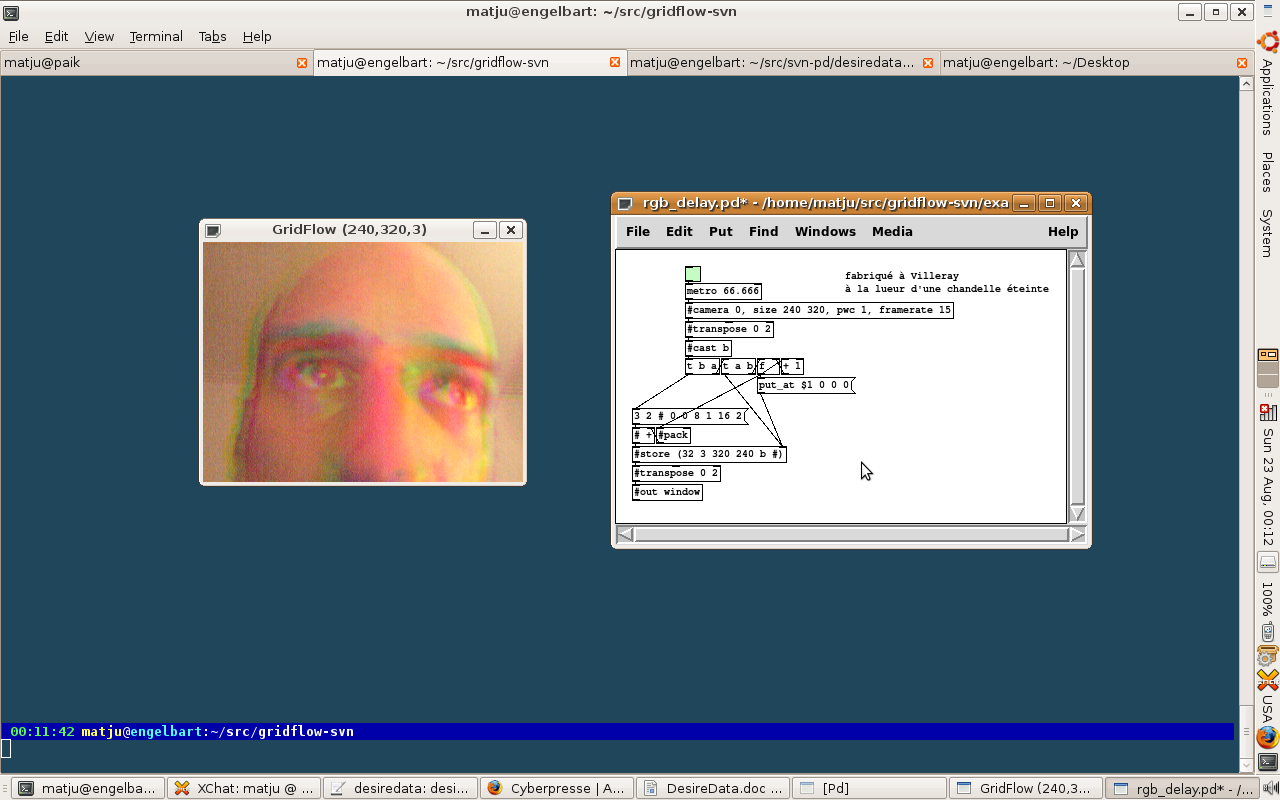This screenshot has width=1280, height=800.
Task: Click the put_at $1 0 0 0 message box
Action: pyautogui.click(x=805, y=385)
